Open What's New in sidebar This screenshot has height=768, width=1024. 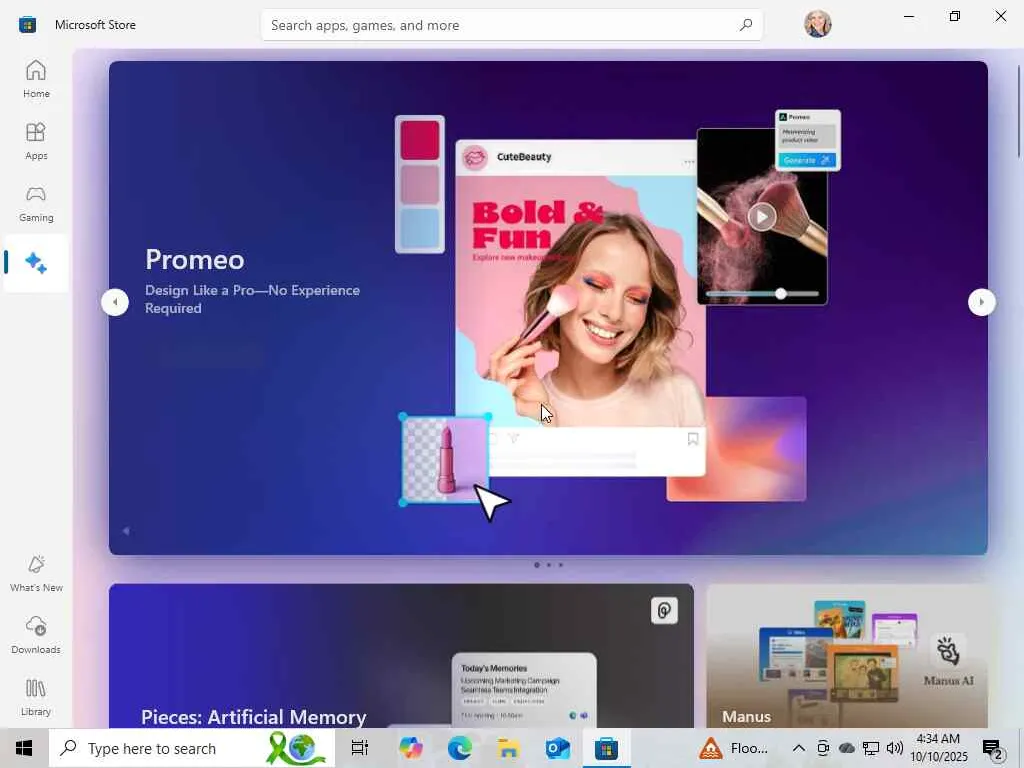(36, 573)
